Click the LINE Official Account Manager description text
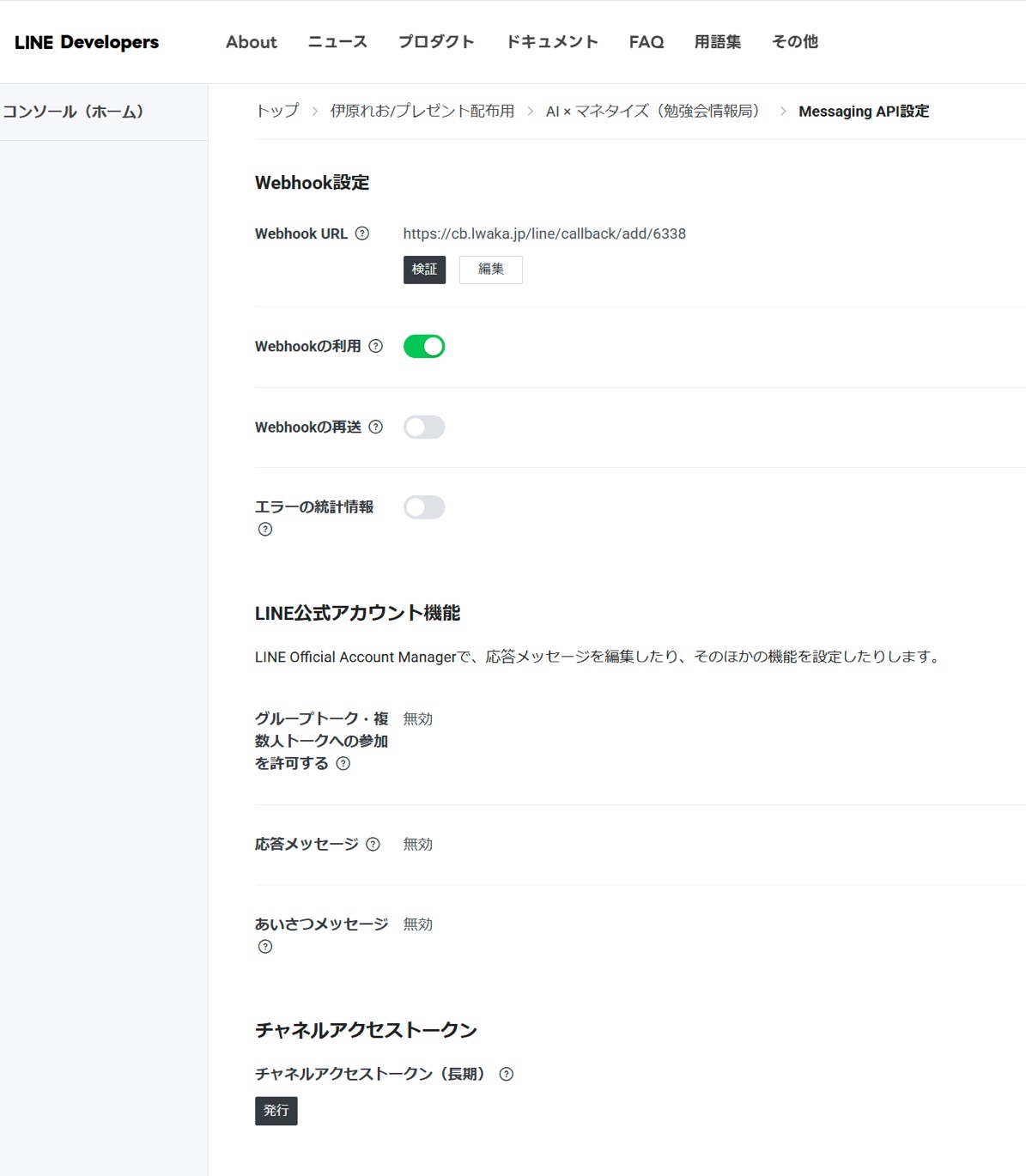 coord(598,657)
